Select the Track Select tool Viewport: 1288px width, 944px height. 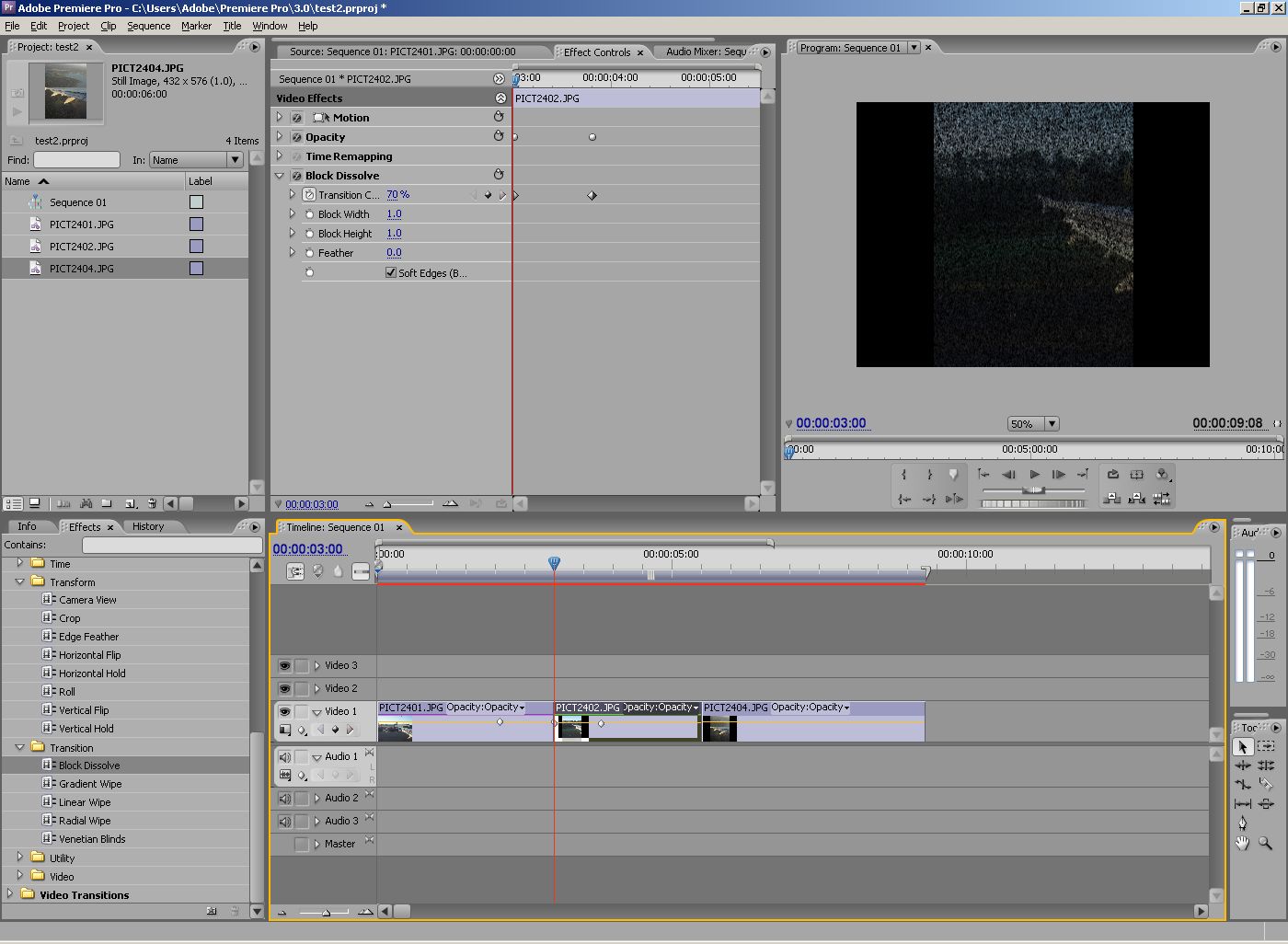click(1266, 747)
